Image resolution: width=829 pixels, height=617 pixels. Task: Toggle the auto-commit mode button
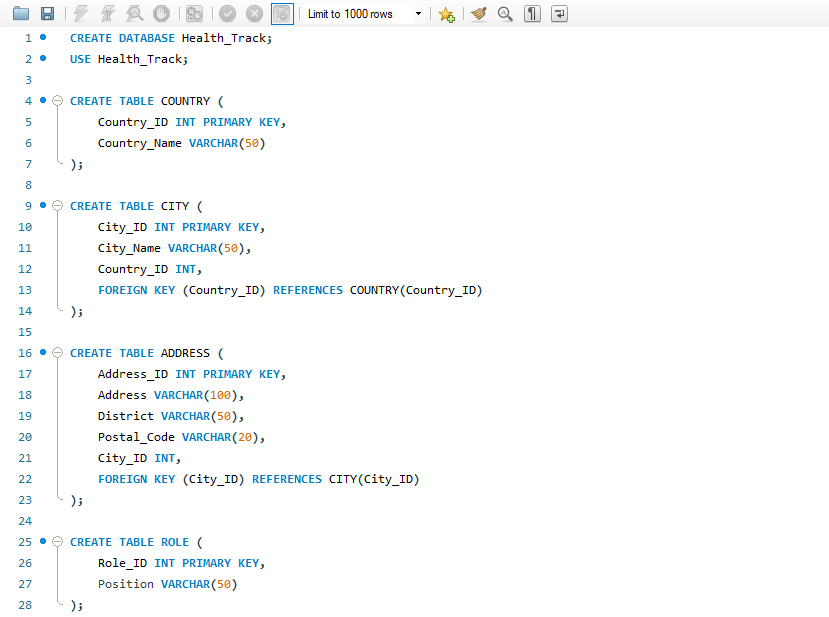tap(283, 14)
